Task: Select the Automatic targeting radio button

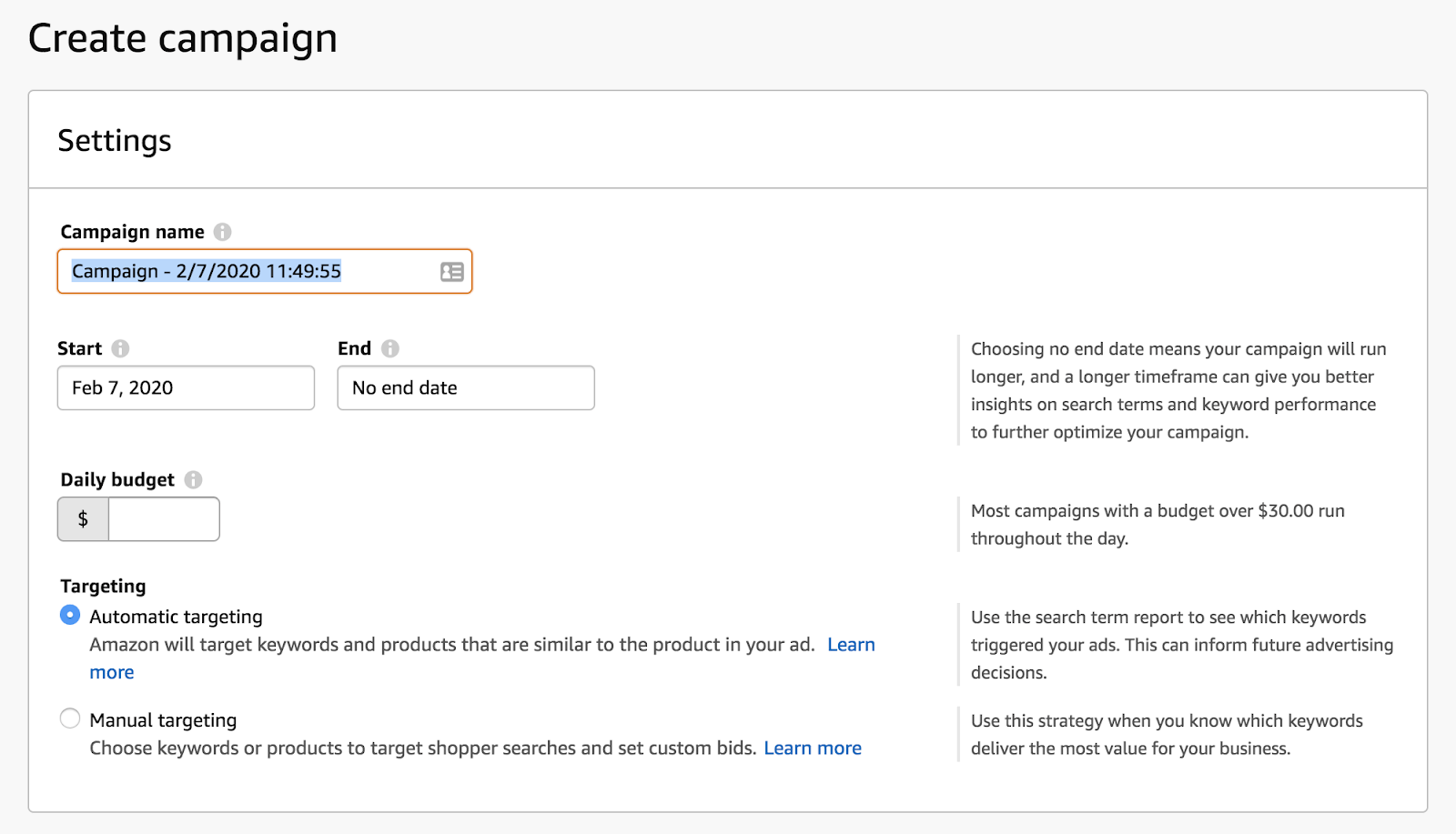Action: pos(70,616)
